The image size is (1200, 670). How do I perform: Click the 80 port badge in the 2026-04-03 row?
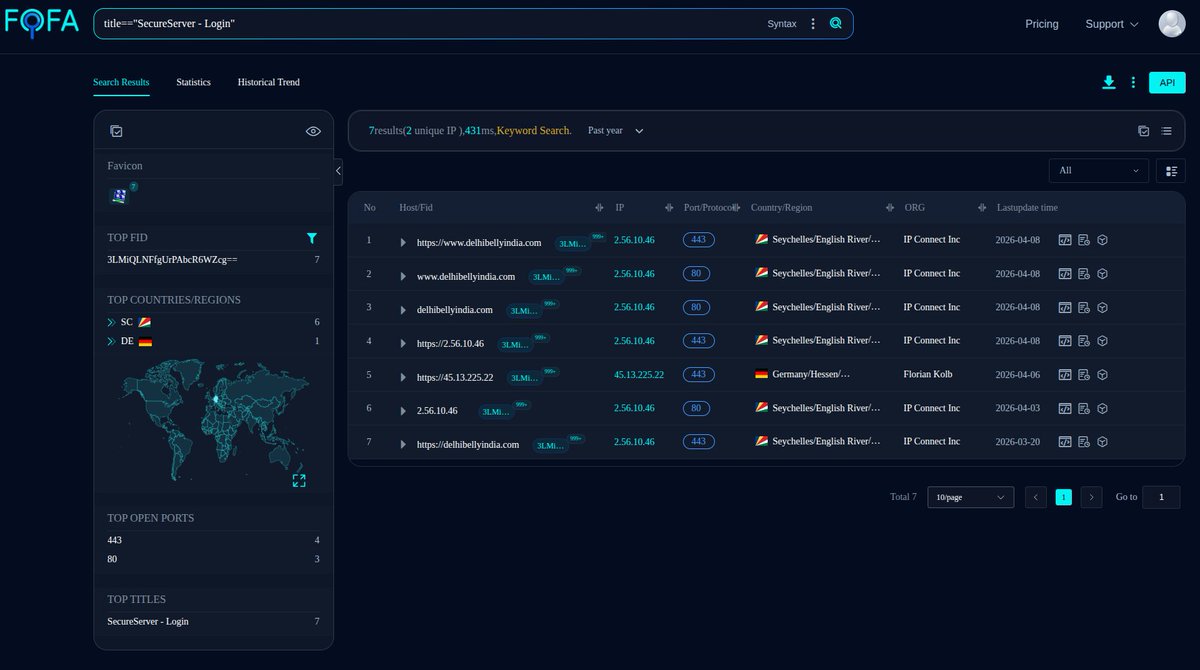(696, 408)
